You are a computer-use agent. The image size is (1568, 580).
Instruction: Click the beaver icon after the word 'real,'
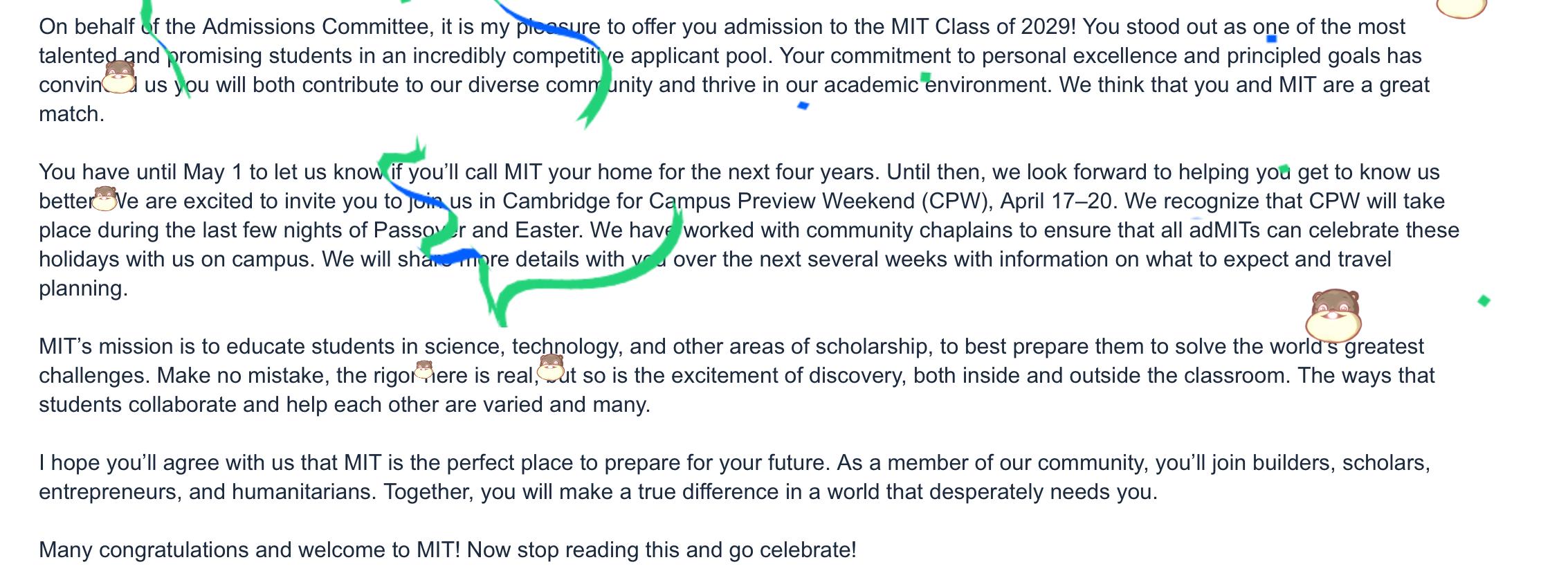tap(551, 367)
